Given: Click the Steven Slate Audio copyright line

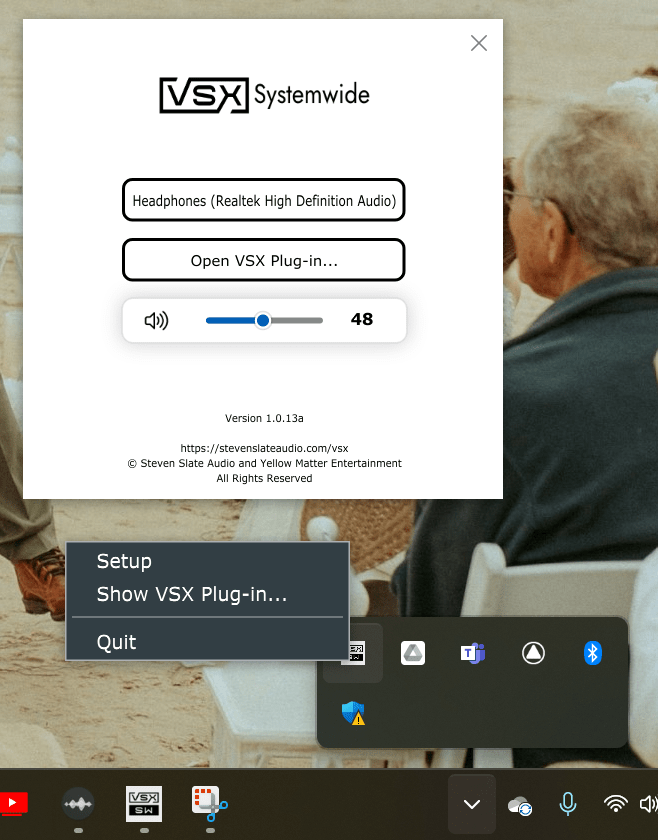Looking at the screenshot, I should point(264,463).
